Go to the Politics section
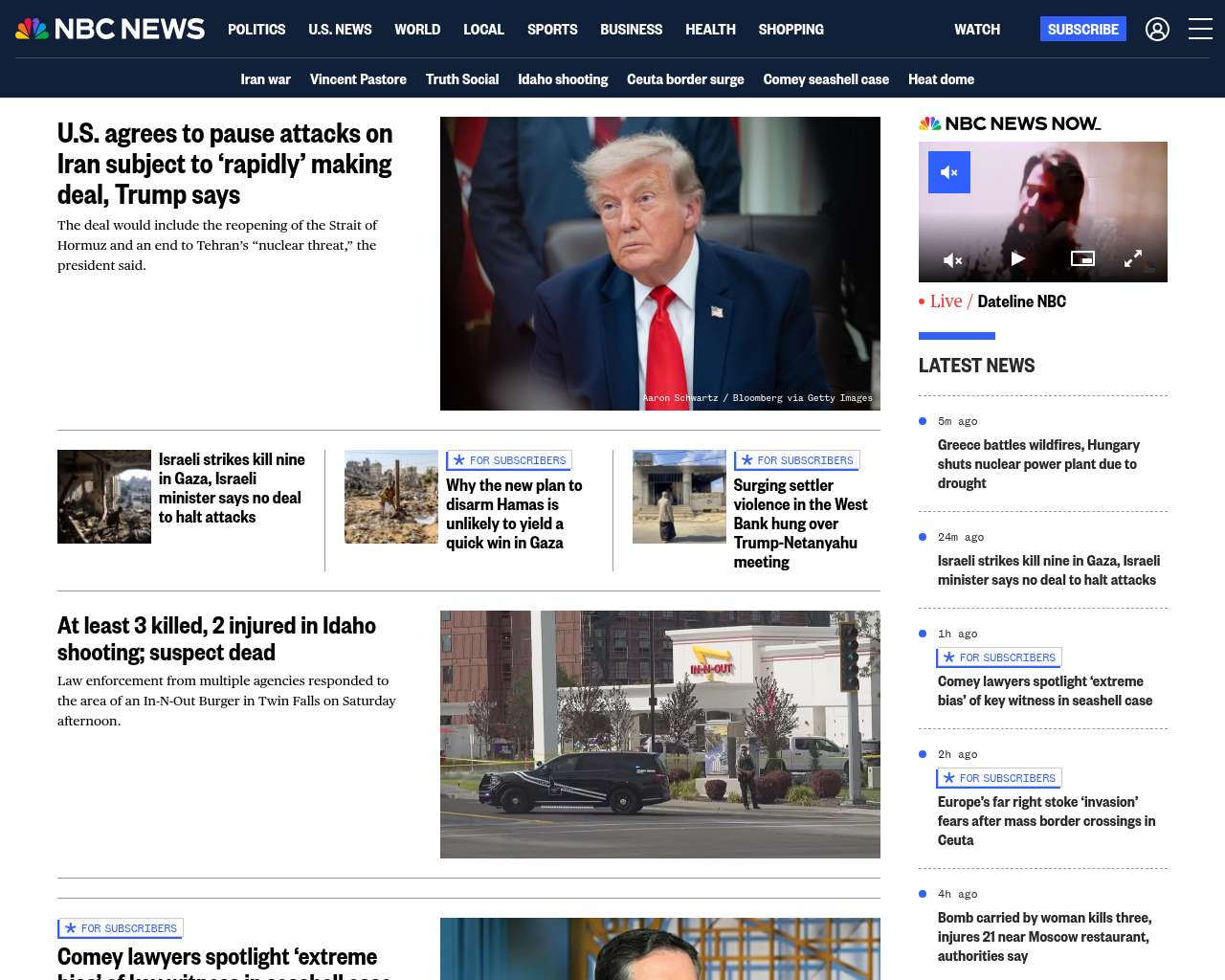 click(256, 30)
